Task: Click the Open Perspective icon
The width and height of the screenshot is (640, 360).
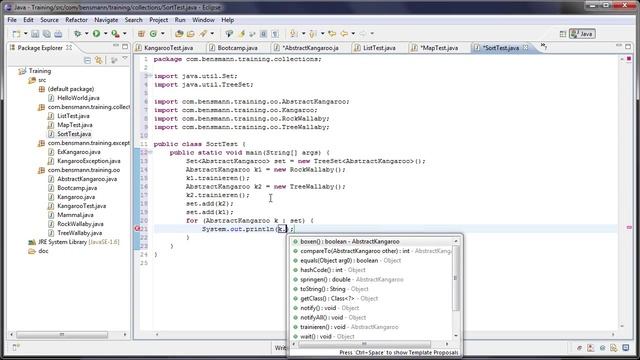Action: (563, 34)
